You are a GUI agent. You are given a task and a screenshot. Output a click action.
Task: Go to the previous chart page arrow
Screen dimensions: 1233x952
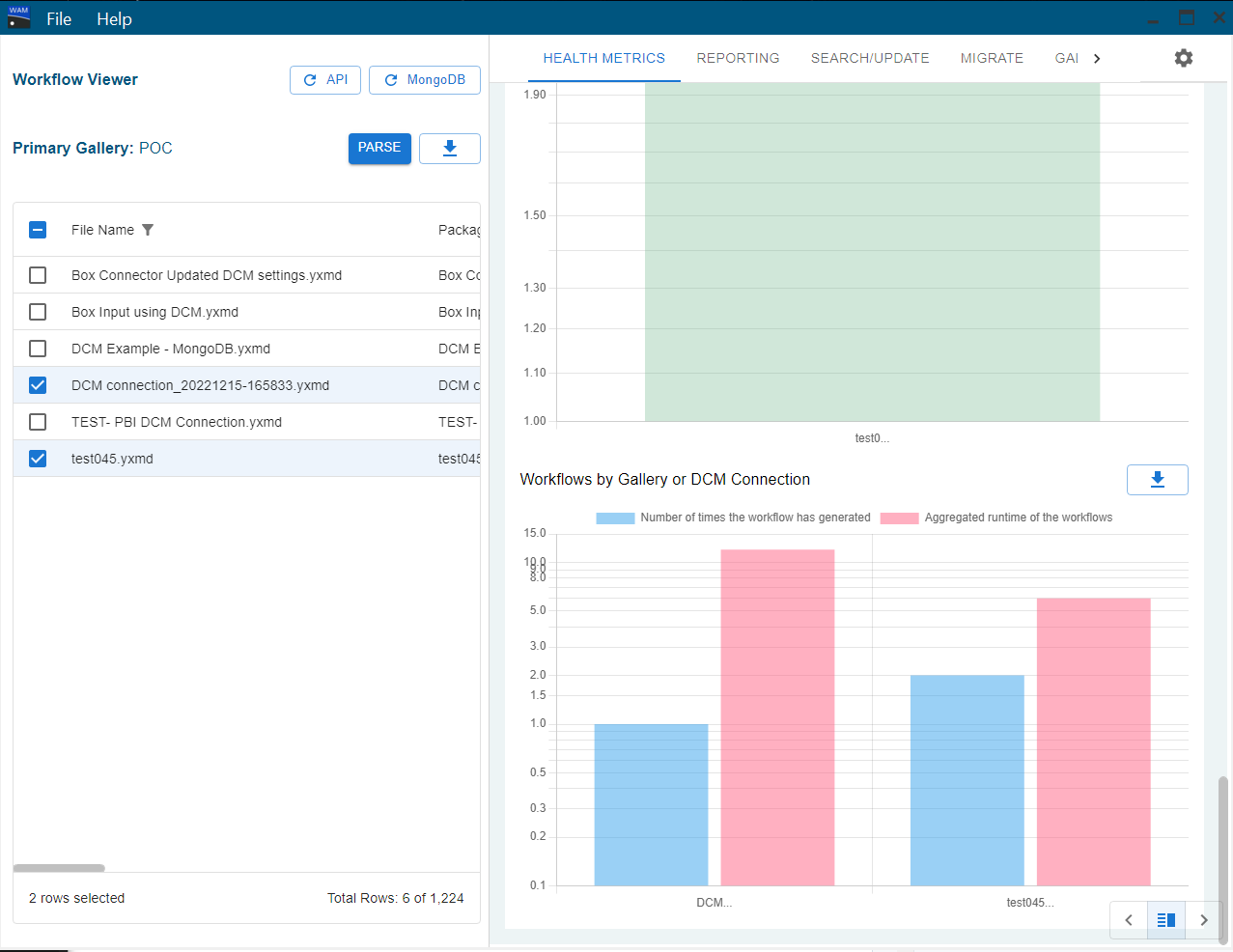tap(1129, 920)
